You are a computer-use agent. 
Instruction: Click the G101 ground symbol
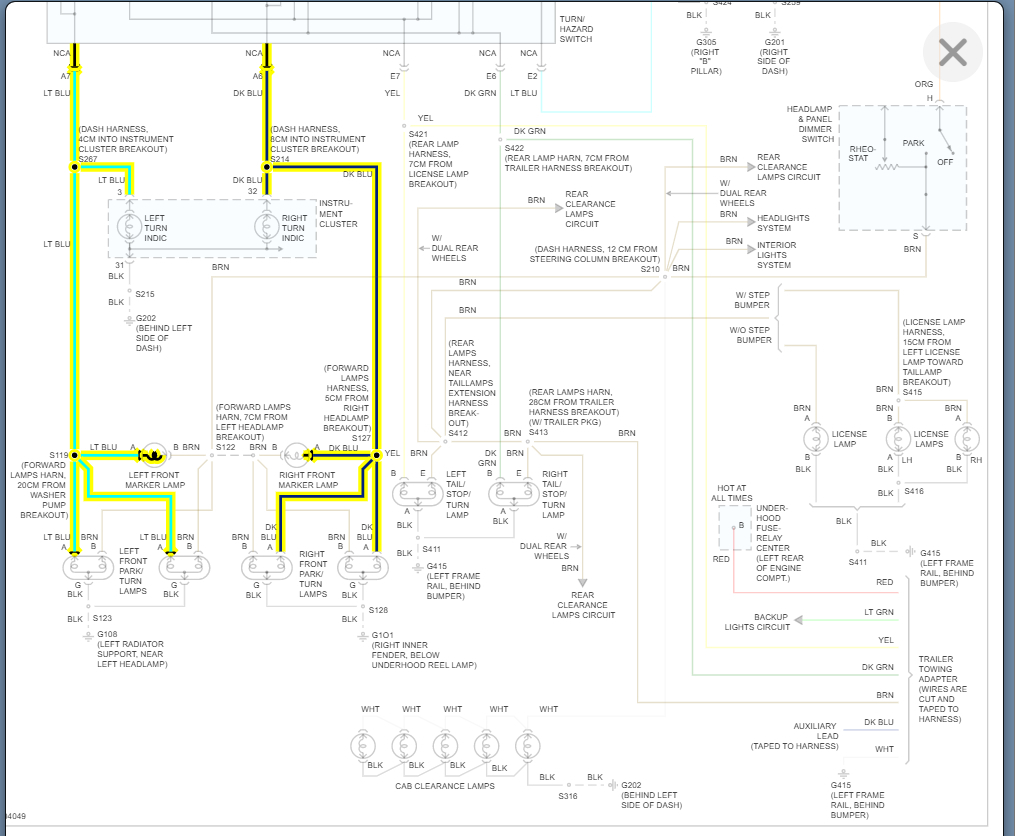coord(362,637)
